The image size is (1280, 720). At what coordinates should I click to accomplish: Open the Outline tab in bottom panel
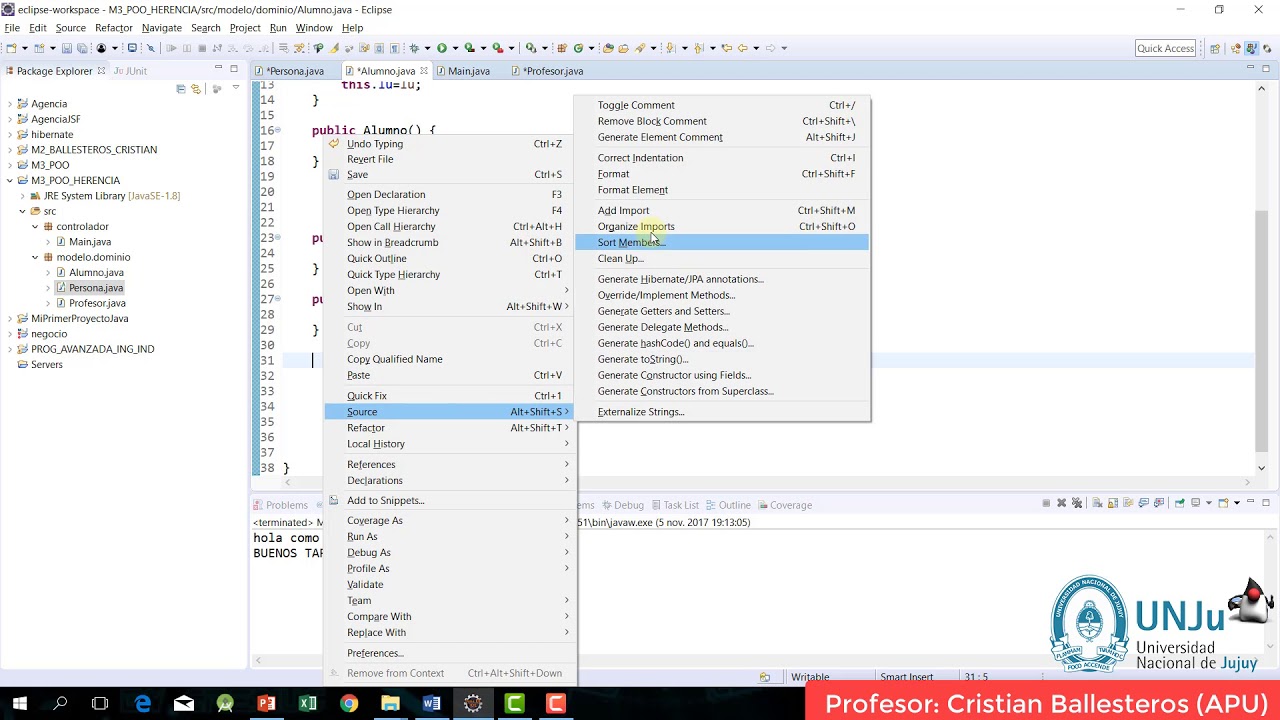727,505
